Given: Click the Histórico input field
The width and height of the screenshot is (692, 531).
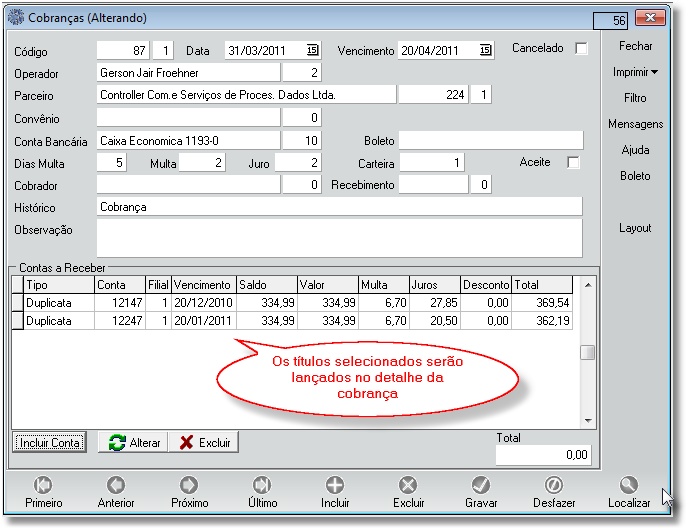Looking at the screenshot, I should click(x=339, y=207).
